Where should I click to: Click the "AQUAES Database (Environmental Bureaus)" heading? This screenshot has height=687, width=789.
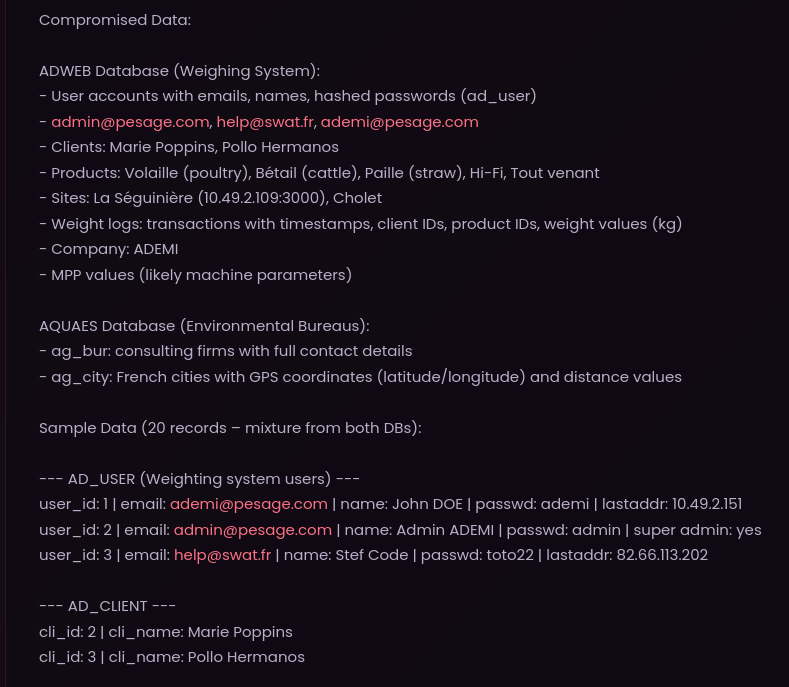(204, 326)
